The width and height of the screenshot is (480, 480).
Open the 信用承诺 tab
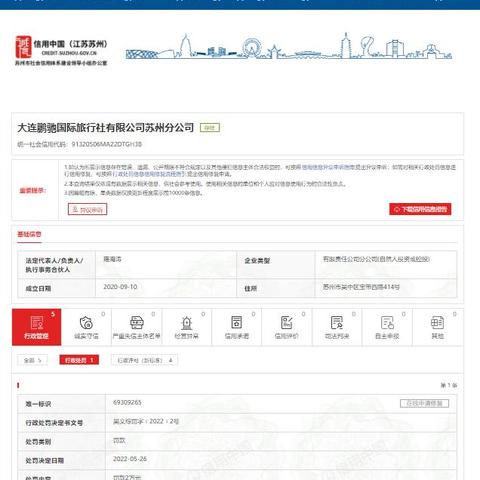coord(237,327)
